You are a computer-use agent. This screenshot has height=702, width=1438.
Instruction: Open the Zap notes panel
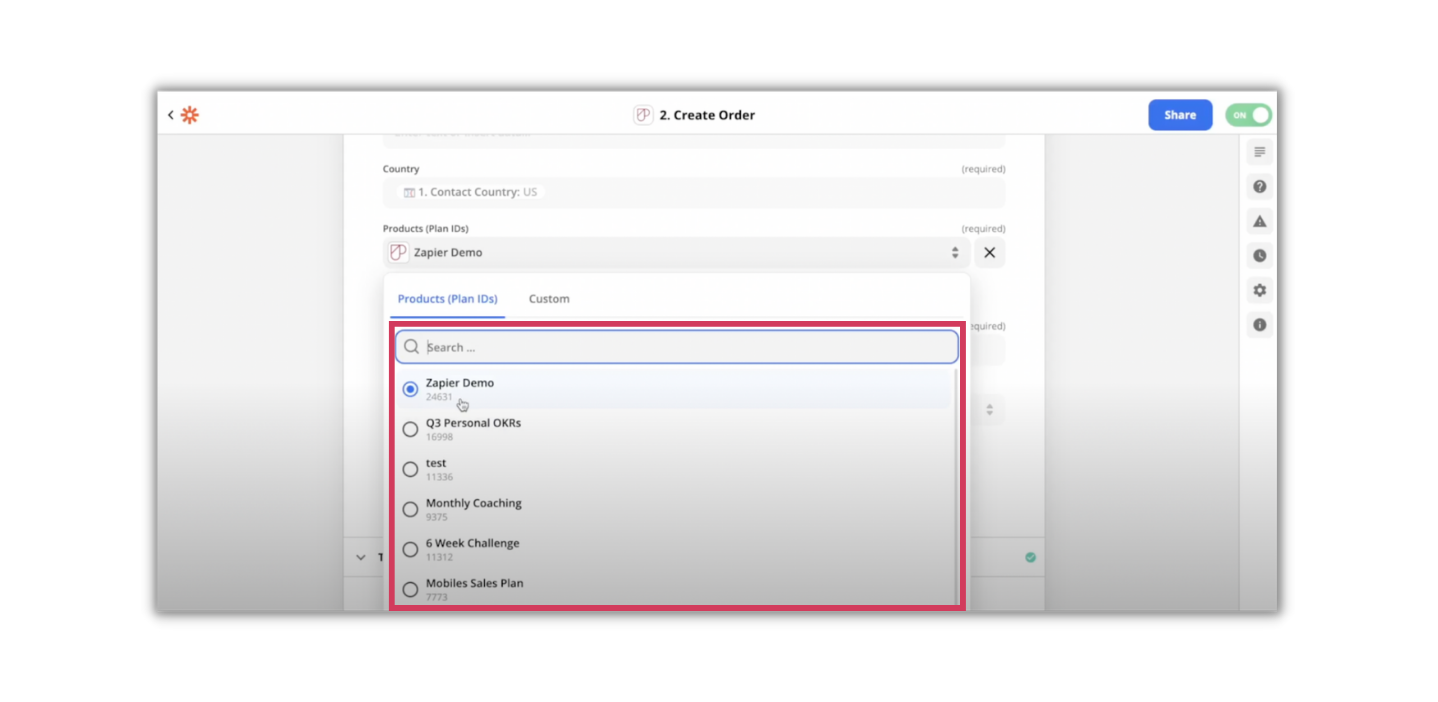[1259, 152]
